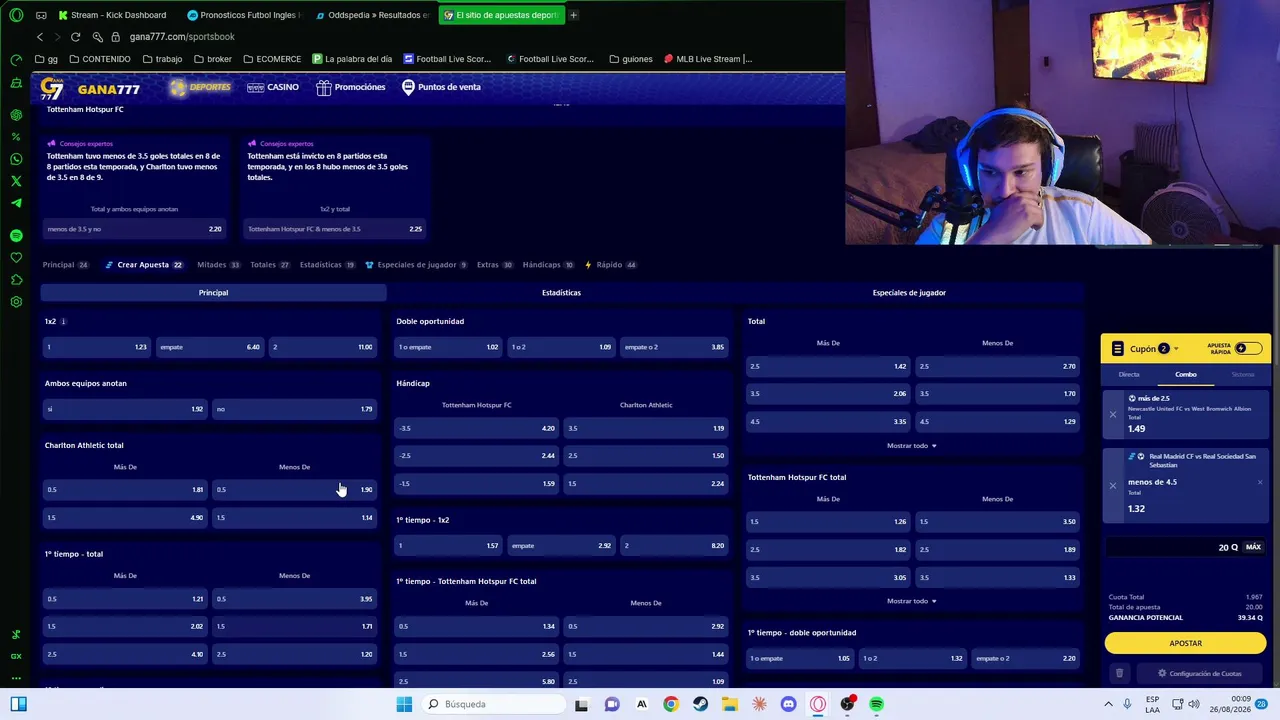The width and height of the screenshot is (1280, 720).
Task: Open Opera sidebar speed dial icon
Action: pos(16,60)
